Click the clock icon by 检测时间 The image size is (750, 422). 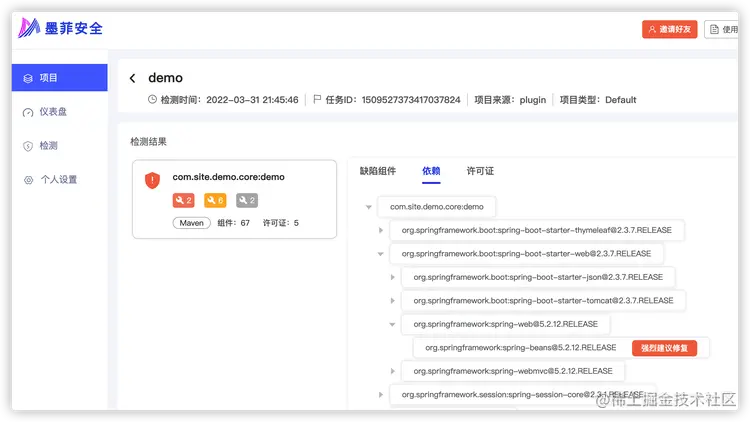click(152, 100)
